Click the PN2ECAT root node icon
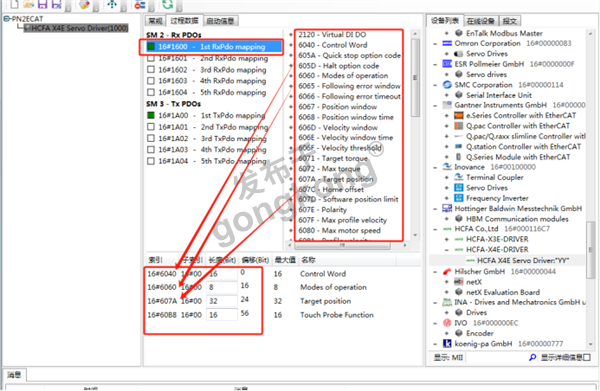600x391 pixels. click(7, 18)
